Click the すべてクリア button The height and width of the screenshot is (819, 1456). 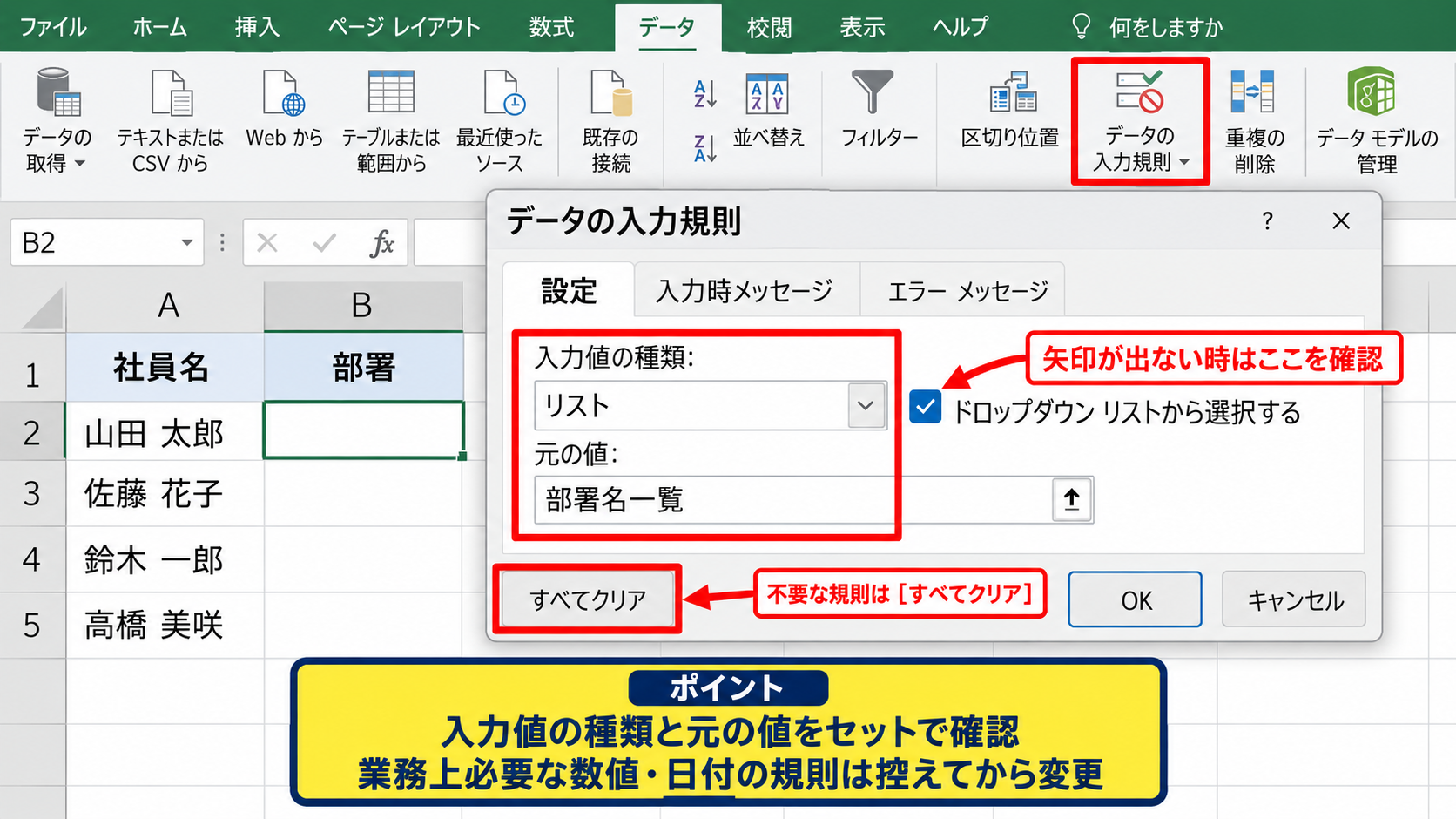pyautogui.click(x=588, y=599)
